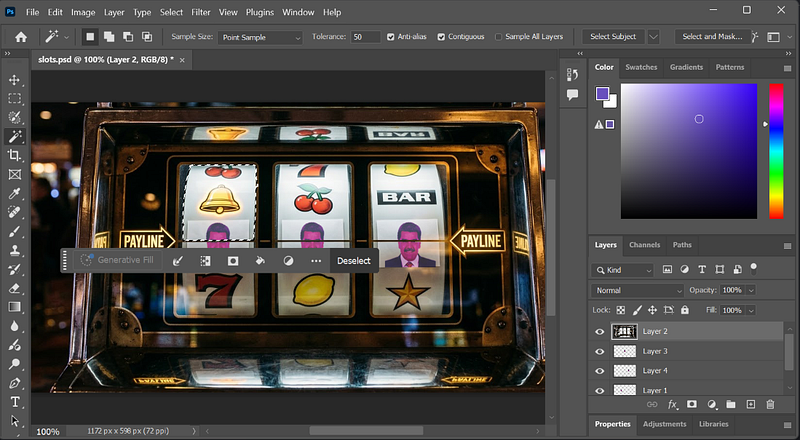
Task: Click the Delete layer trash icon
Action: (770, 404)
